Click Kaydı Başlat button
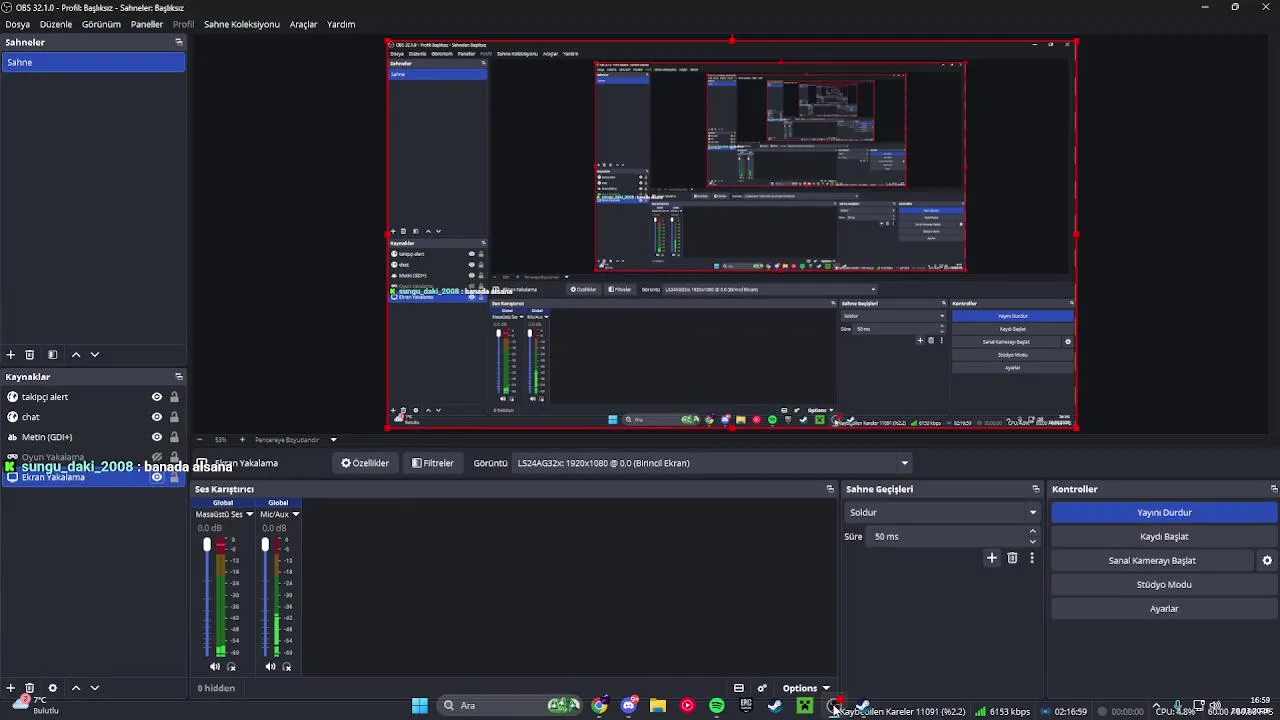The height and width of the screenshot is (720, 1280). point(1164,536)
